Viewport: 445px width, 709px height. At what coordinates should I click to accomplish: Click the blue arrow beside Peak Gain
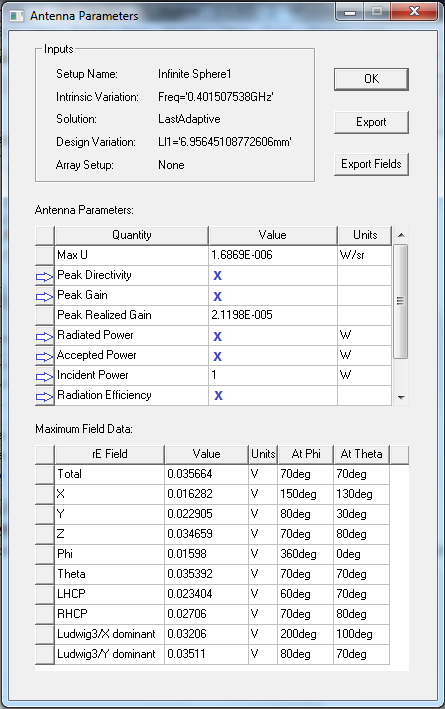pos(44,297)
